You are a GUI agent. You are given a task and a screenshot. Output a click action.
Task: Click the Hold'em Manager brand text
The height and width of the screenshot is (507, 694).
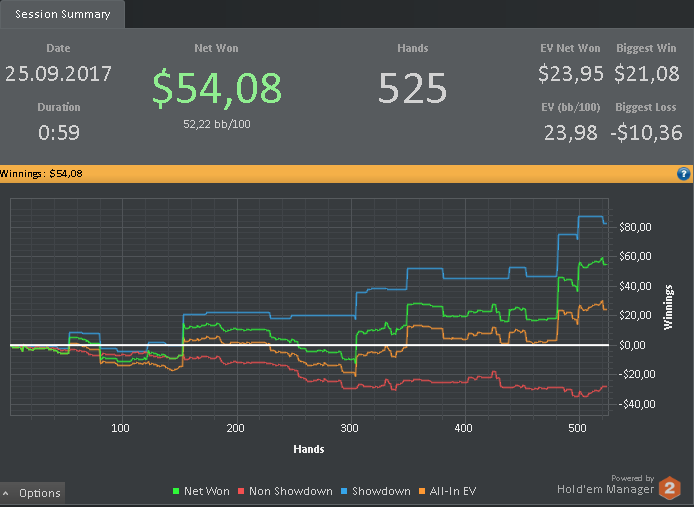point(605,489)
